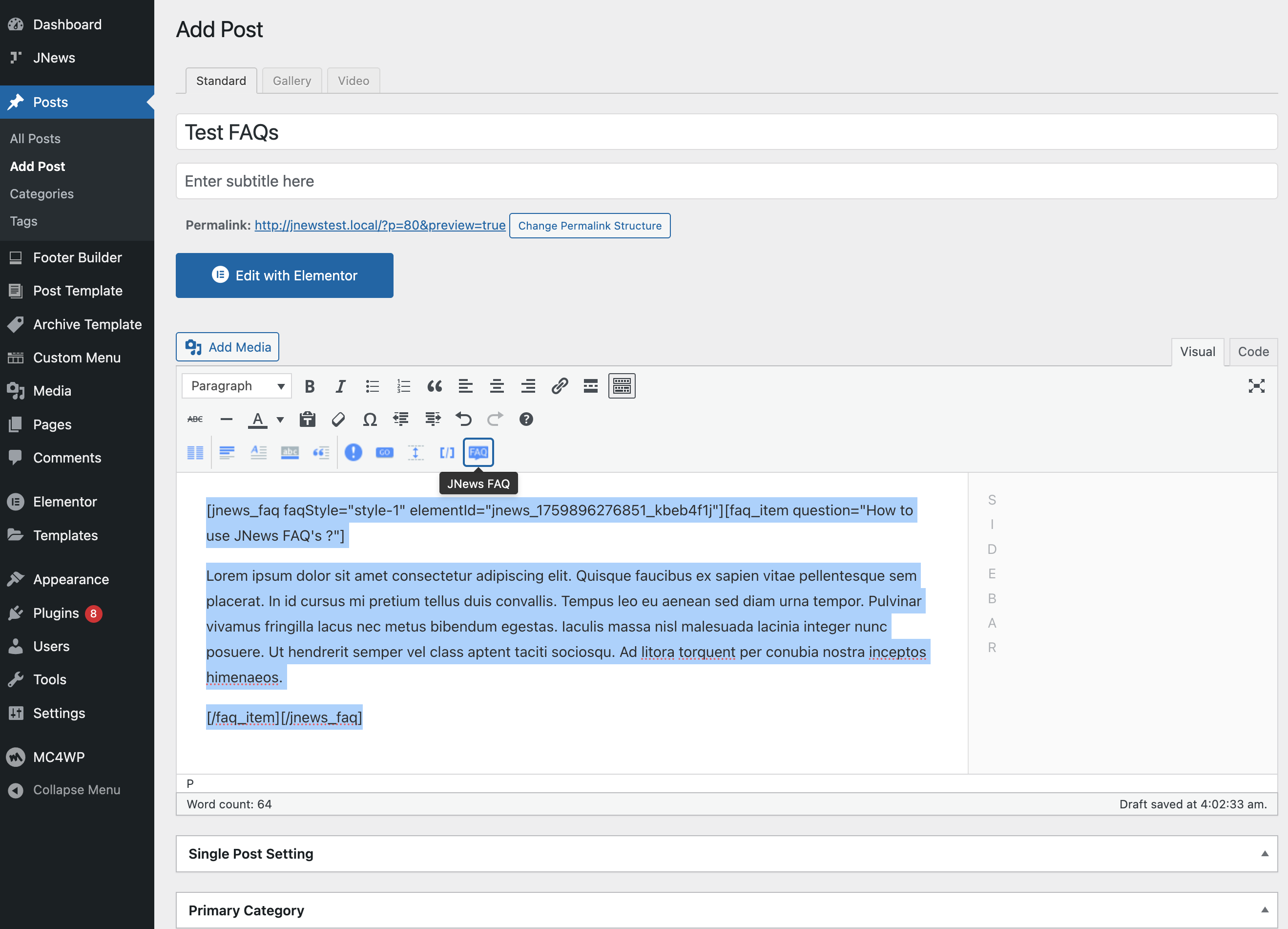Switch to the Code editor tab
The width and height of the screenshot is (1288, 929).
click(1253, 352)
